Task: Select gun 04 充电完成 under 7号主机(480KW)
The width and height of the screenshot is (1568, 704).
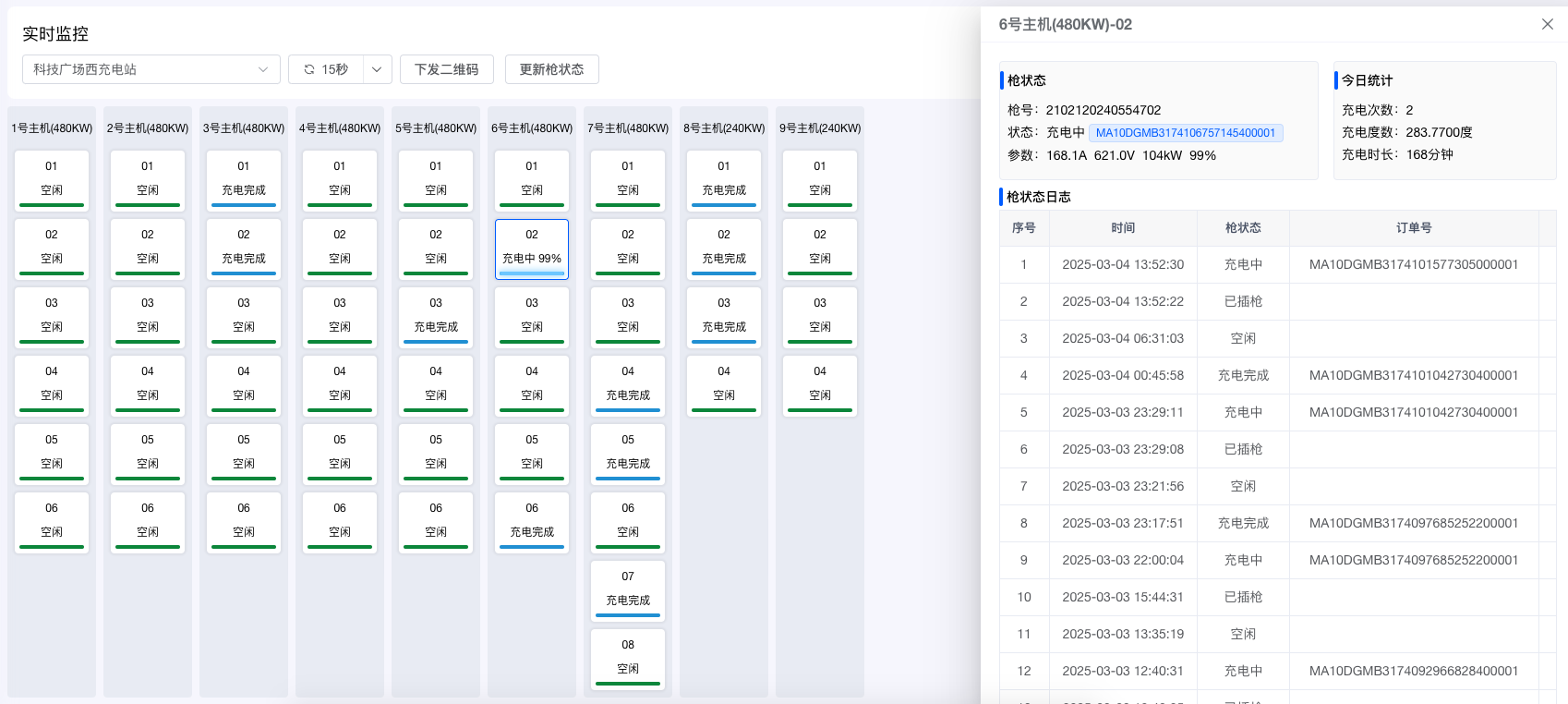Action: (x=628, y=386)
